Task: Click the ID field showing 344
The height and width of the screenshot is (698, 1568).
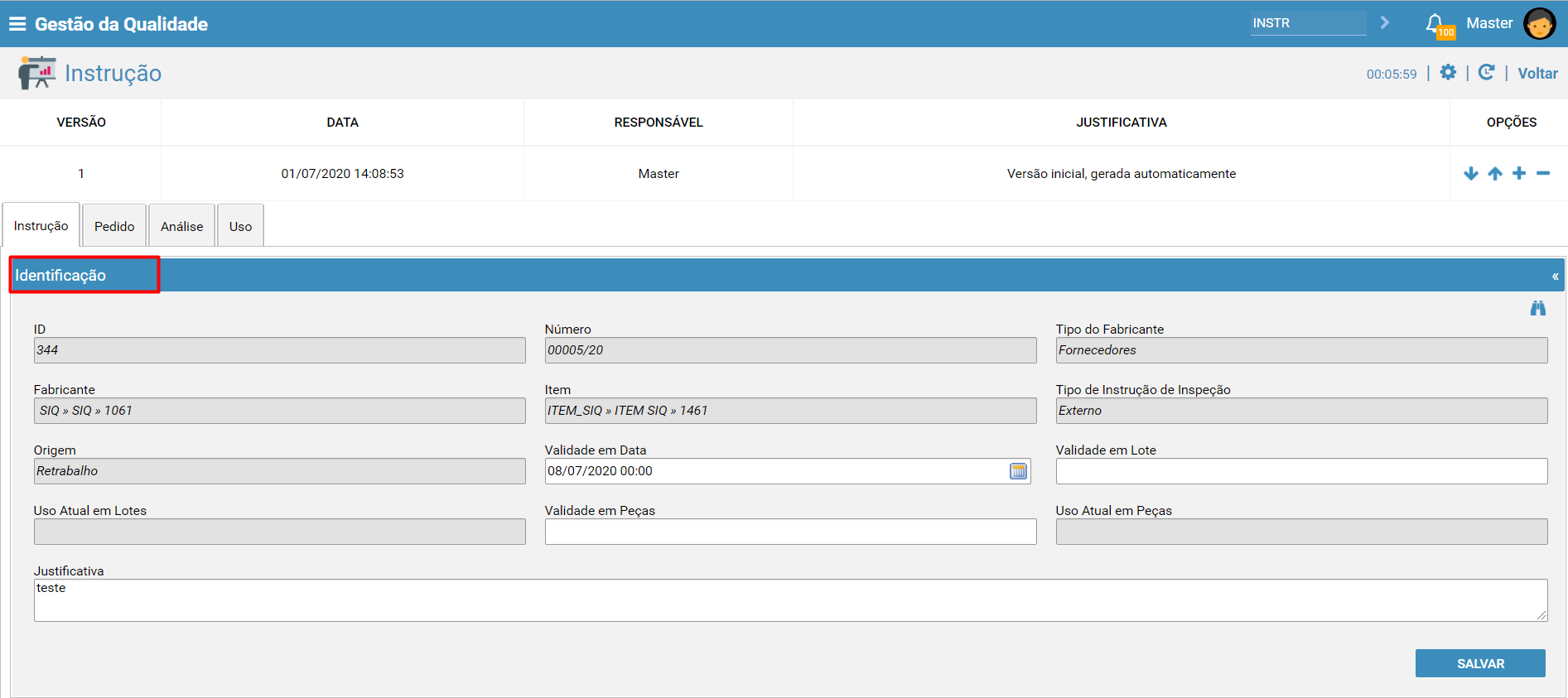Action: tap(279, 350)
